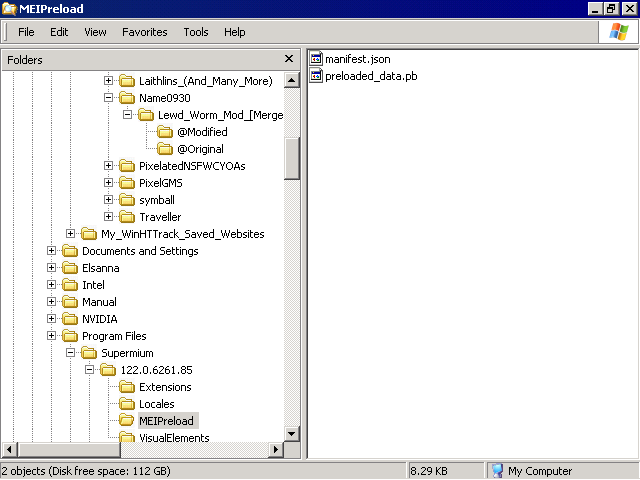Open the Edit menu
The height and width of the screenshot is (480, 640).
click(x=59, y=32)
